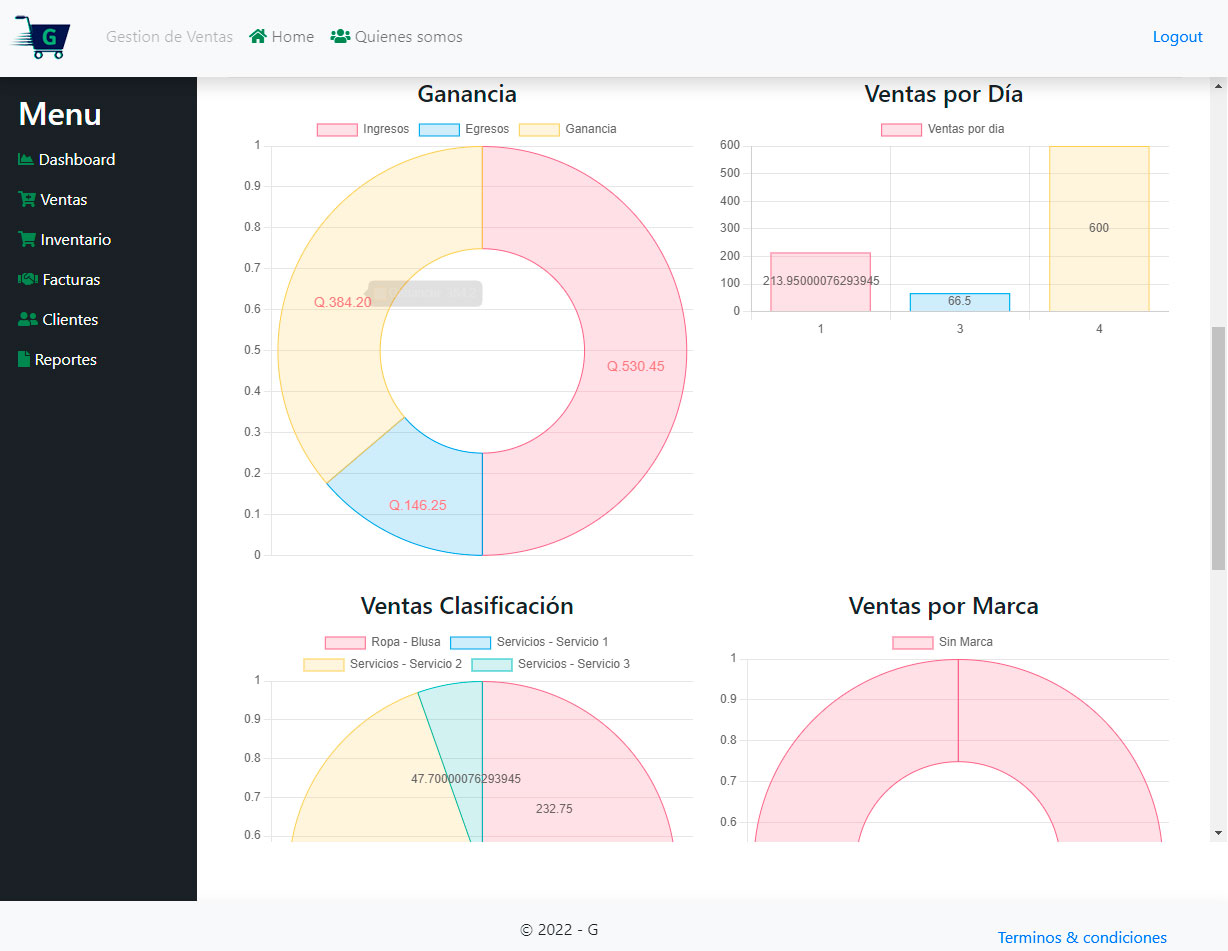Click the pink 213.95 bar for day 1

click(820, 282)
